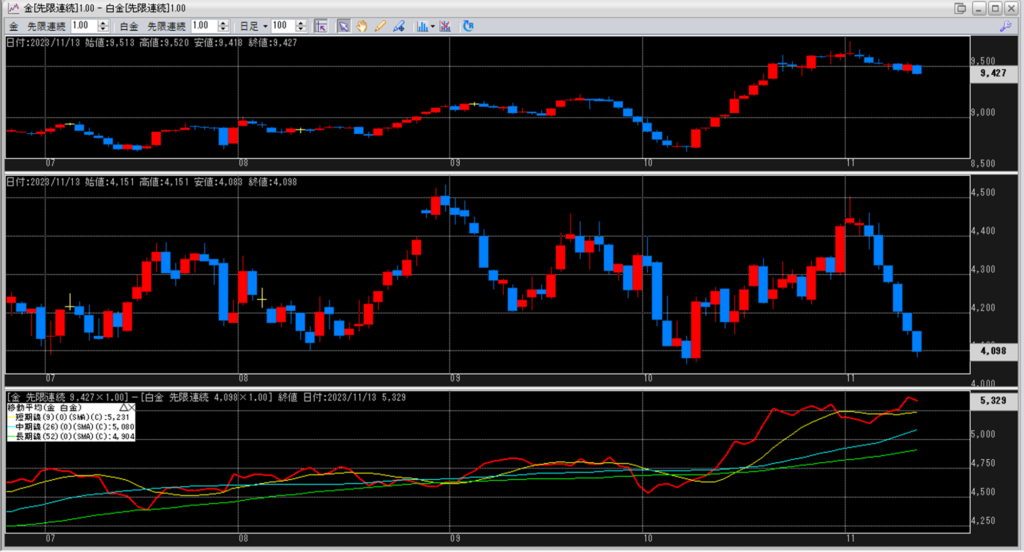Collapse the 移動平均 legend with triangle button
Image resolution: width=1024 pixels, height=552 pixels.
[x=123, y=408]
